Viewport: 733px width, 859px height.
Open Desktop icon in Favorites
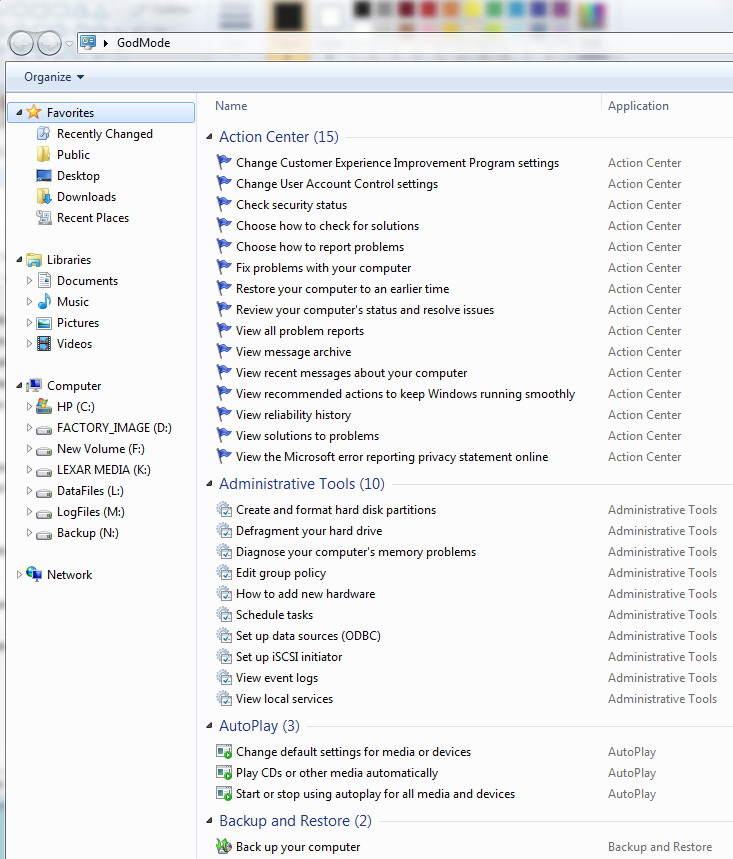44,176
